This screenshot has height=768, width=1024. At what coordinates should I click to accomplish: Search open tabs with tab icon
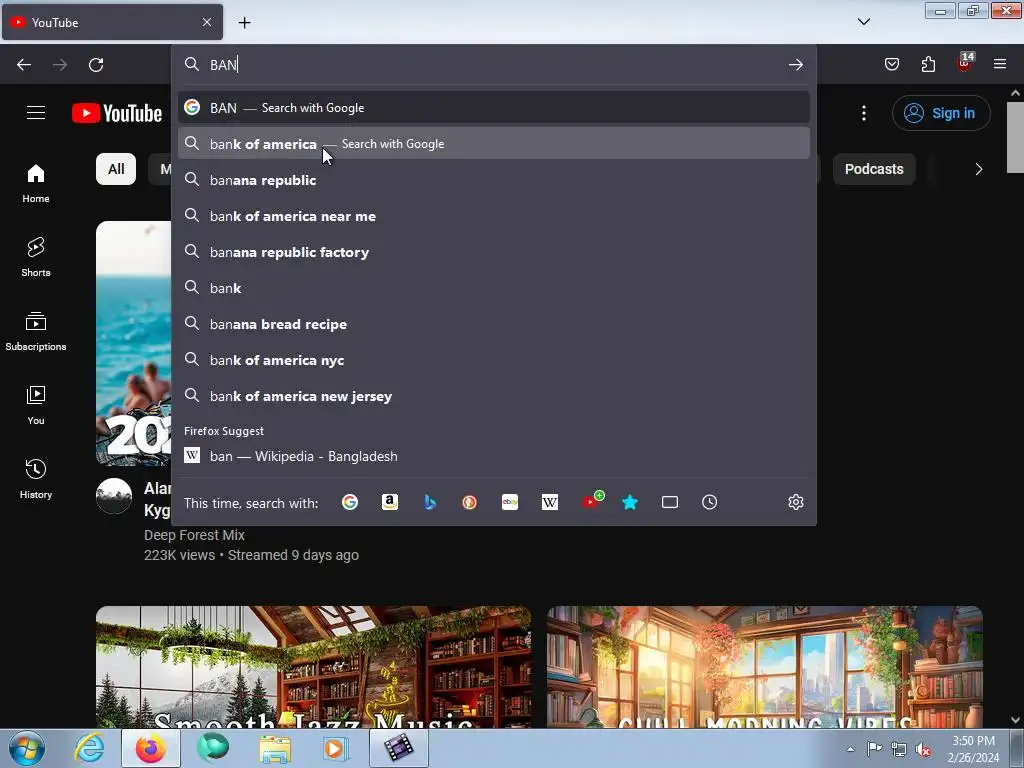coord(670,502)
